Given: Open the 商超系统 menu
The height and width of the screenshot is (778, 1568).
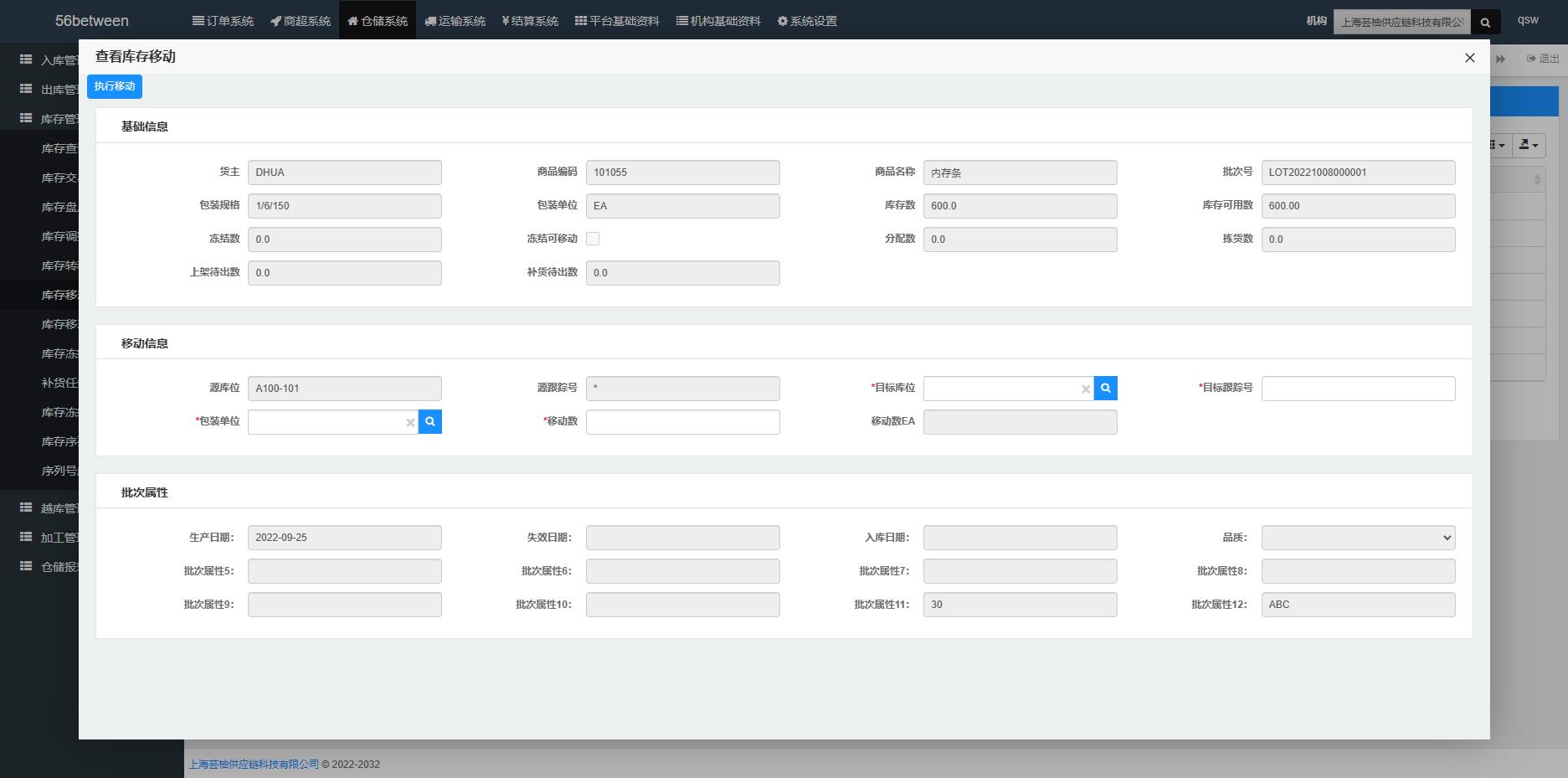Looking at the screenshot, I should coord(301,21).
